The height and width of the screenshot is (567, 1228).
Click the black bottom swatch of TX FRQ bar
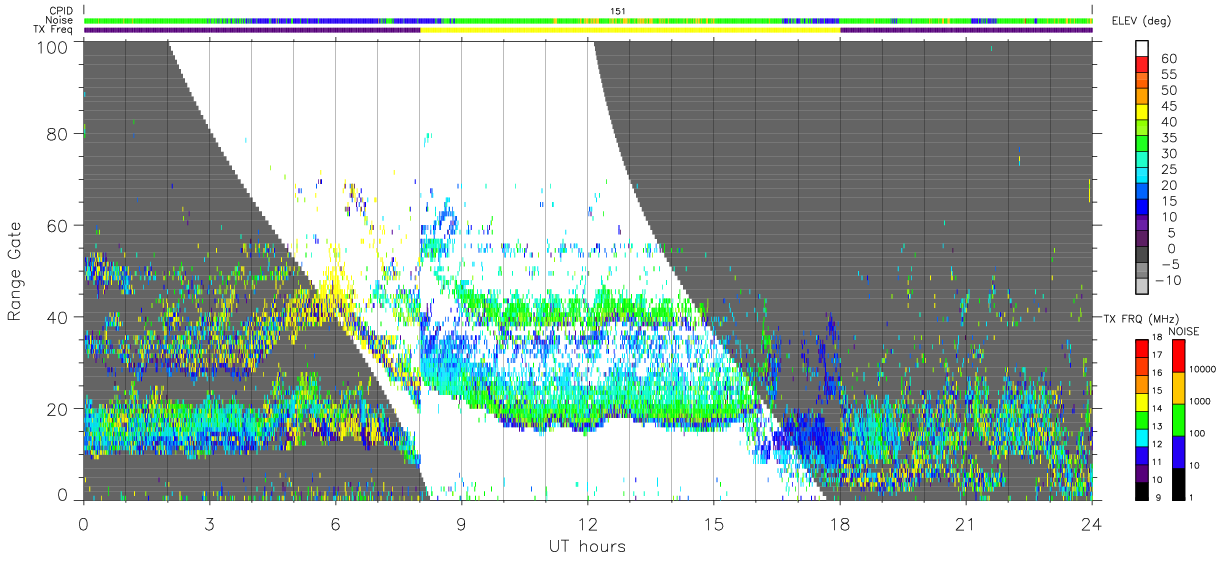(1141, 491)
